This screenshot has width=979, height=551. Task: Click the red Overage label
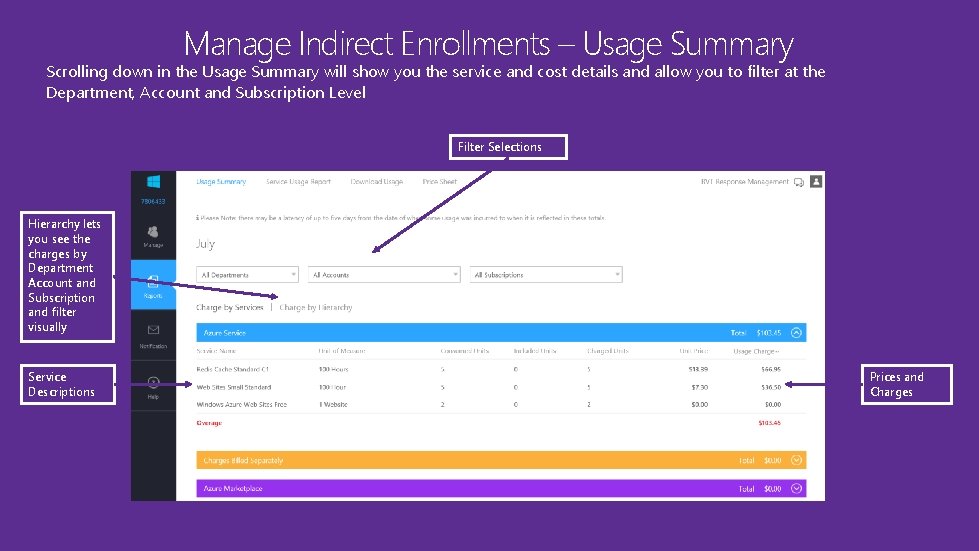pos(209,423)
